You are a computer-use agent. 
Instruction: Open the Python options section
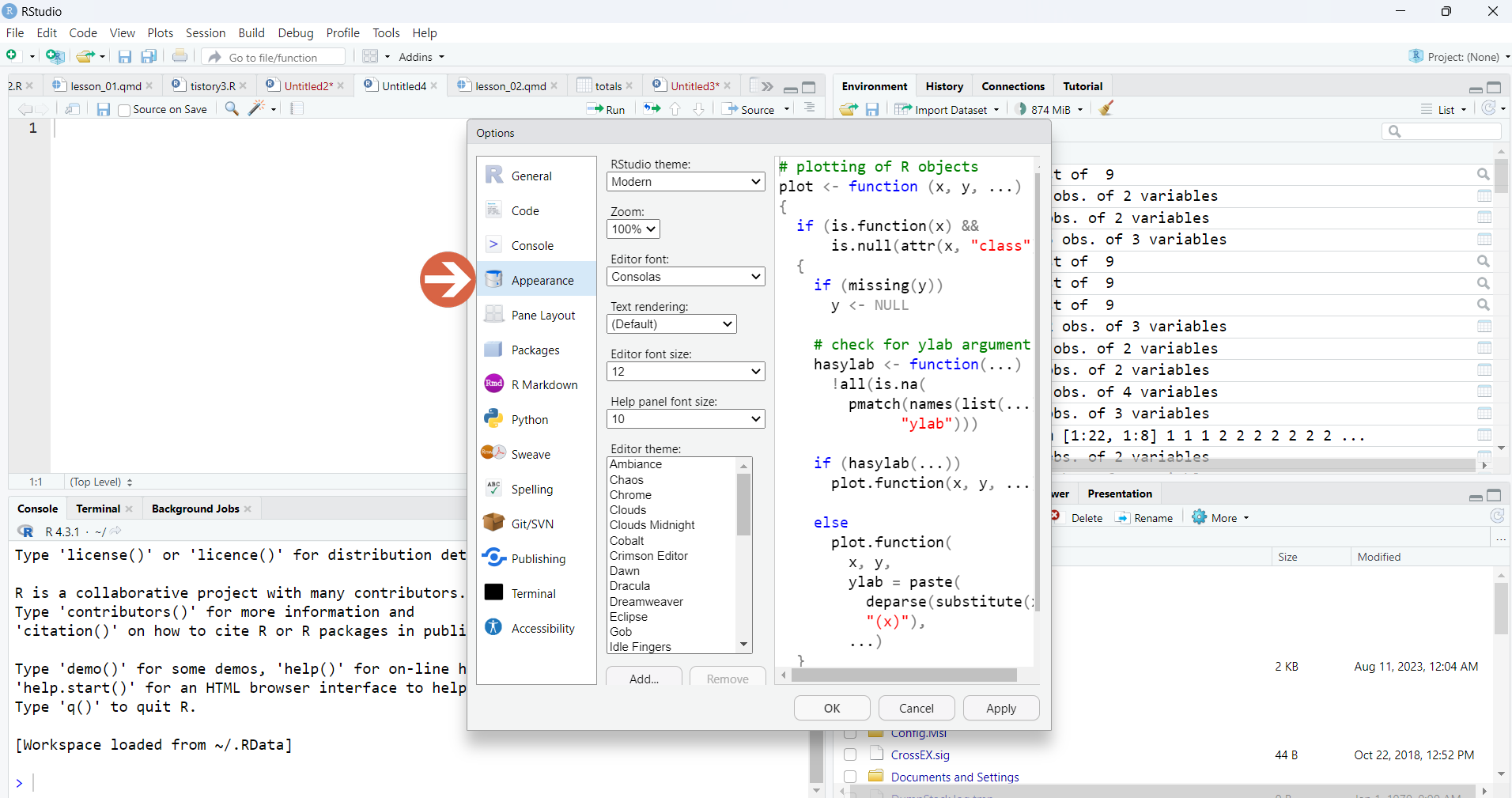pyautogui.click(x=536, y=419)
